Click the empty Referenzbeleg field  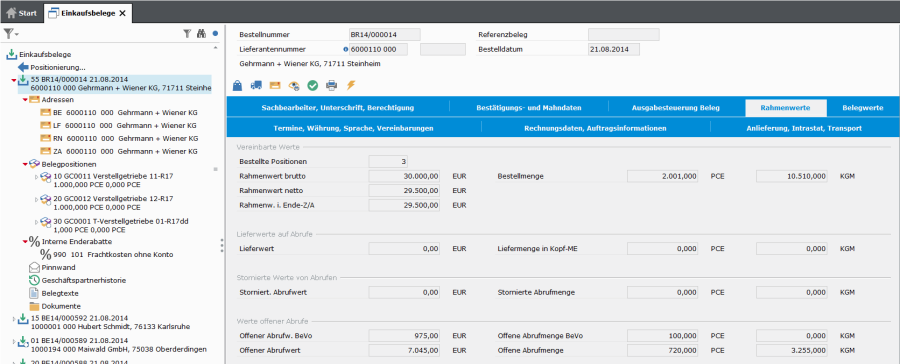pos(623,34)
